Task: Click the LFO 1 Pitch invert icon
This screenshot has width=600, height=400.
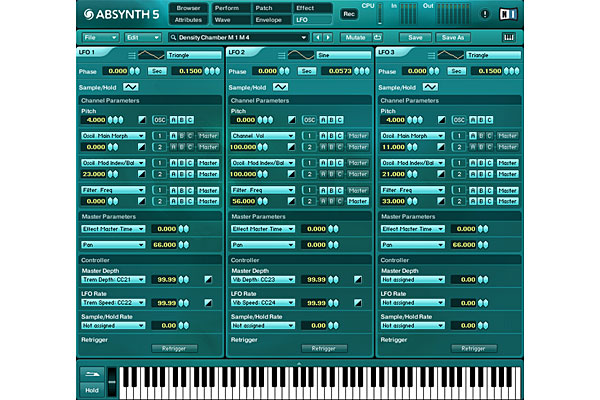Action: tap(142, 120)
